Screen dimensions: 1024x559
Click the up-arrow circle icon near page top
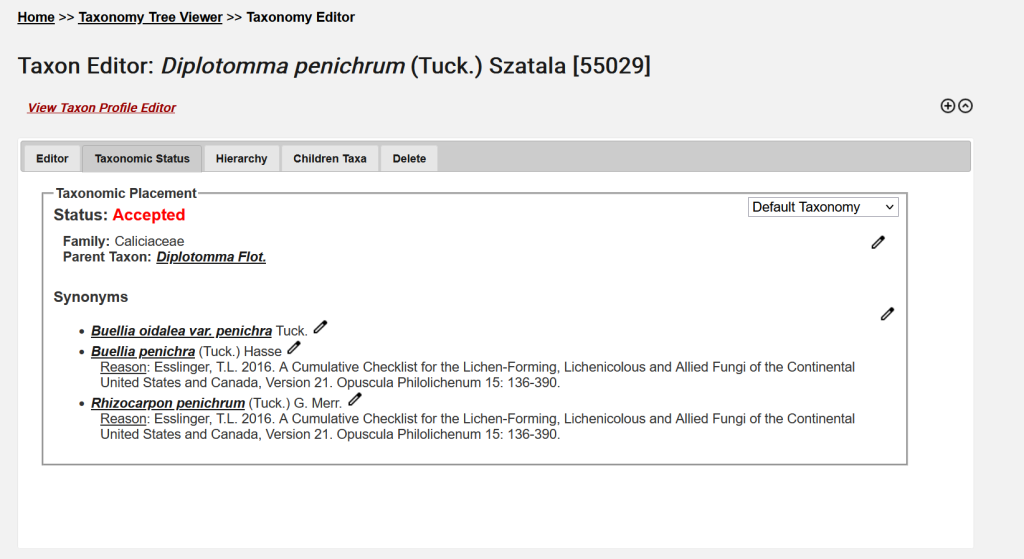pyautogui.click(x=966, y=106)
